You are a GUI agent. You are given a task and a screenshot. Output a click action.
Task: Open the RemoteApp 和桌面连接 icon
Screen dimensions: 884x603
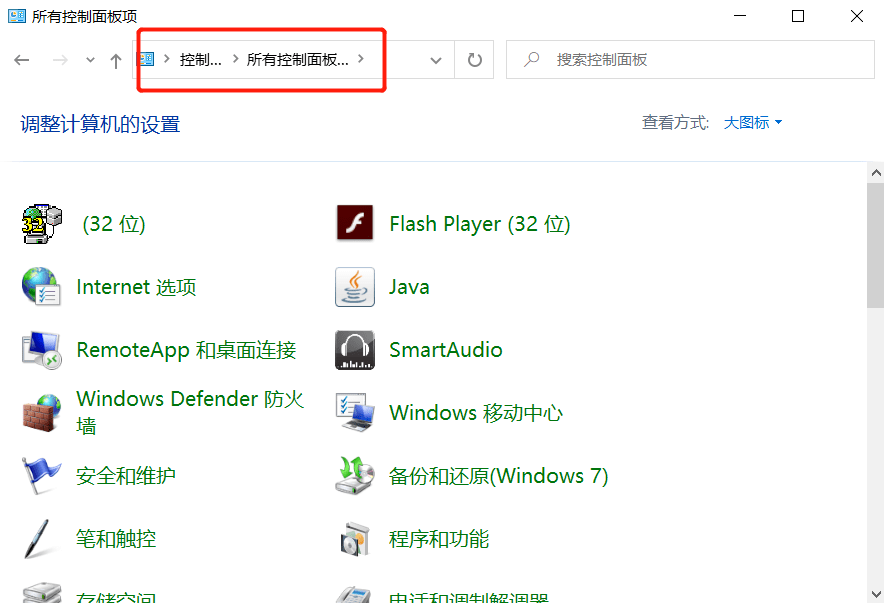click(41, 350)
